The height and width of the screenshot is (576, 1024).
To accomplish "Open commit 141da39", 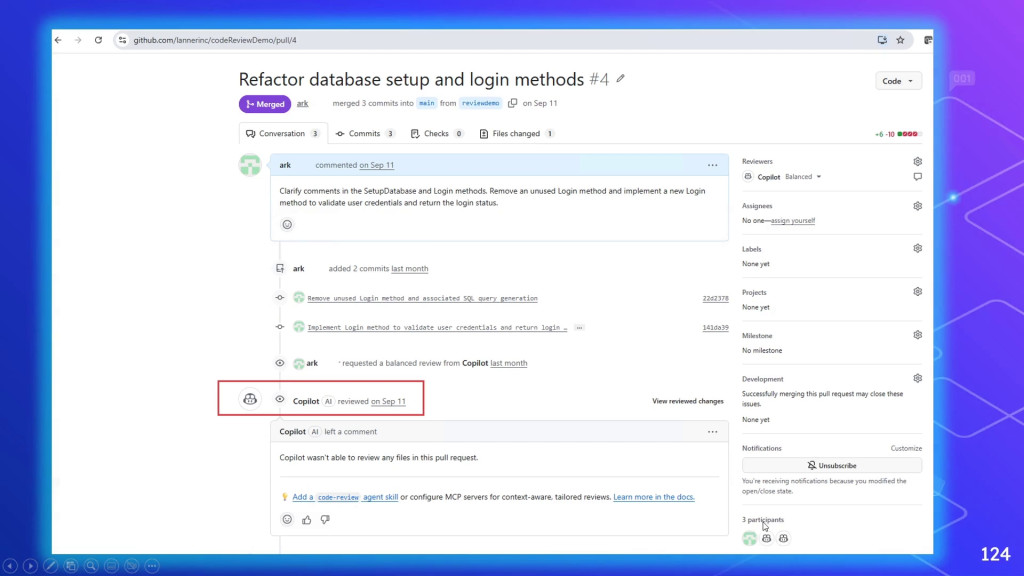I will (x=715, y=328).
